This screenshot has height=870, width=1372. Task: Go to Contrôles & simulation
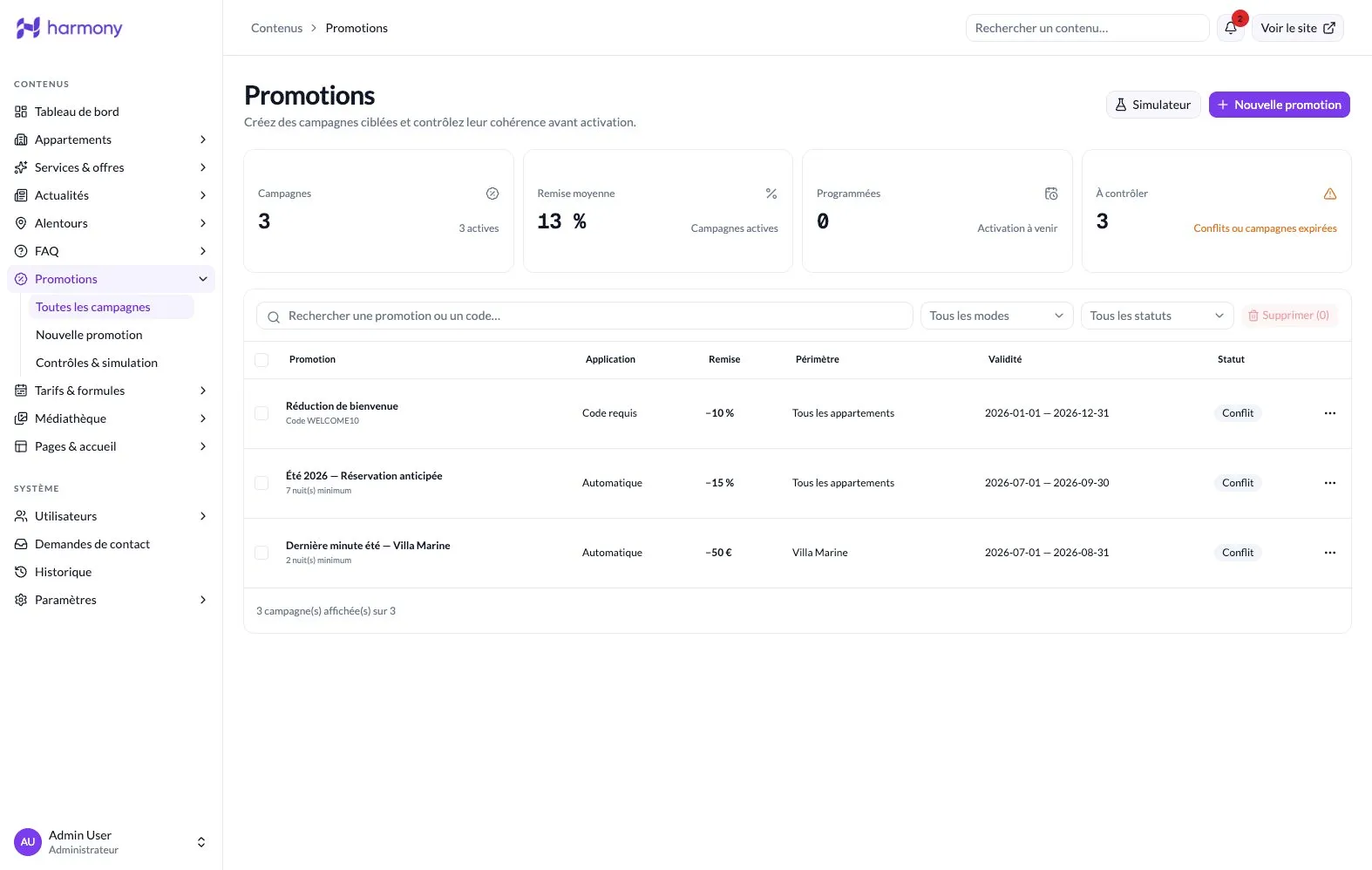(x=112, y=363)
